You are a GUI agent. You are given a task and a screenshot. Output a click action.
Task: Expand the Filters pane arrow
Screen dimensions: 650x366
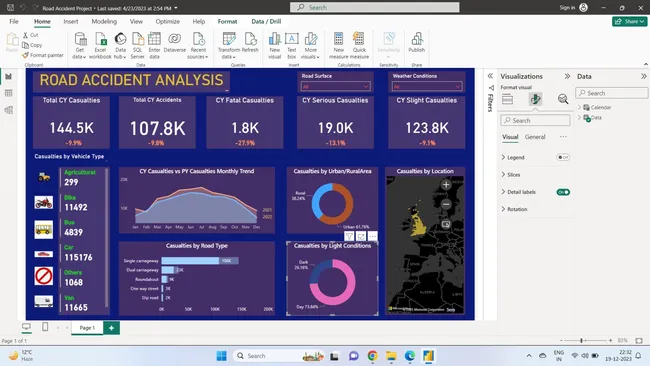click(490, 76)
